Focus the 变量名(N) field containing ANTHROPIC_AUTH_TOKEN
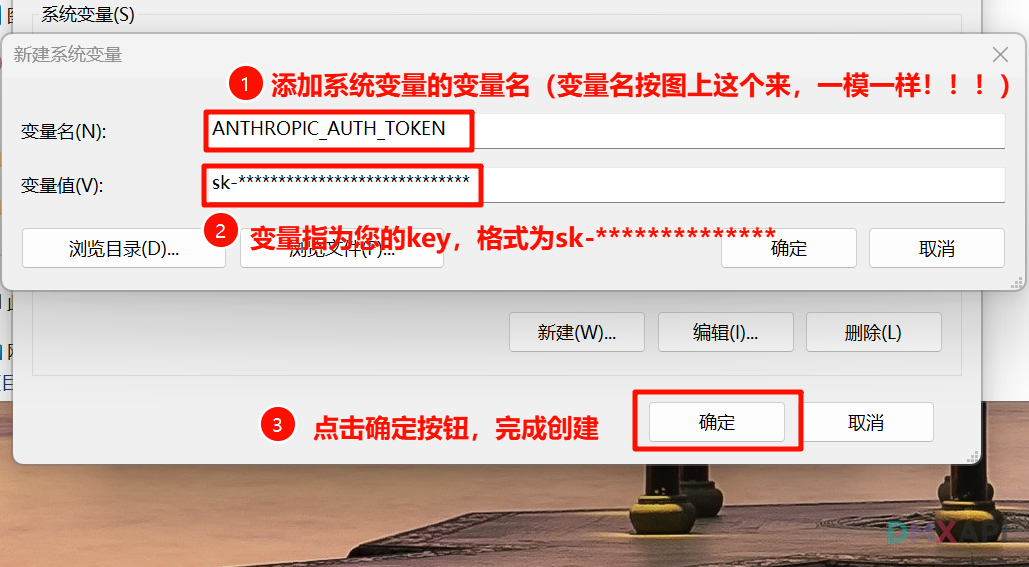The width and height of the screenshot is (1029, 567). [x=604, y=131]
